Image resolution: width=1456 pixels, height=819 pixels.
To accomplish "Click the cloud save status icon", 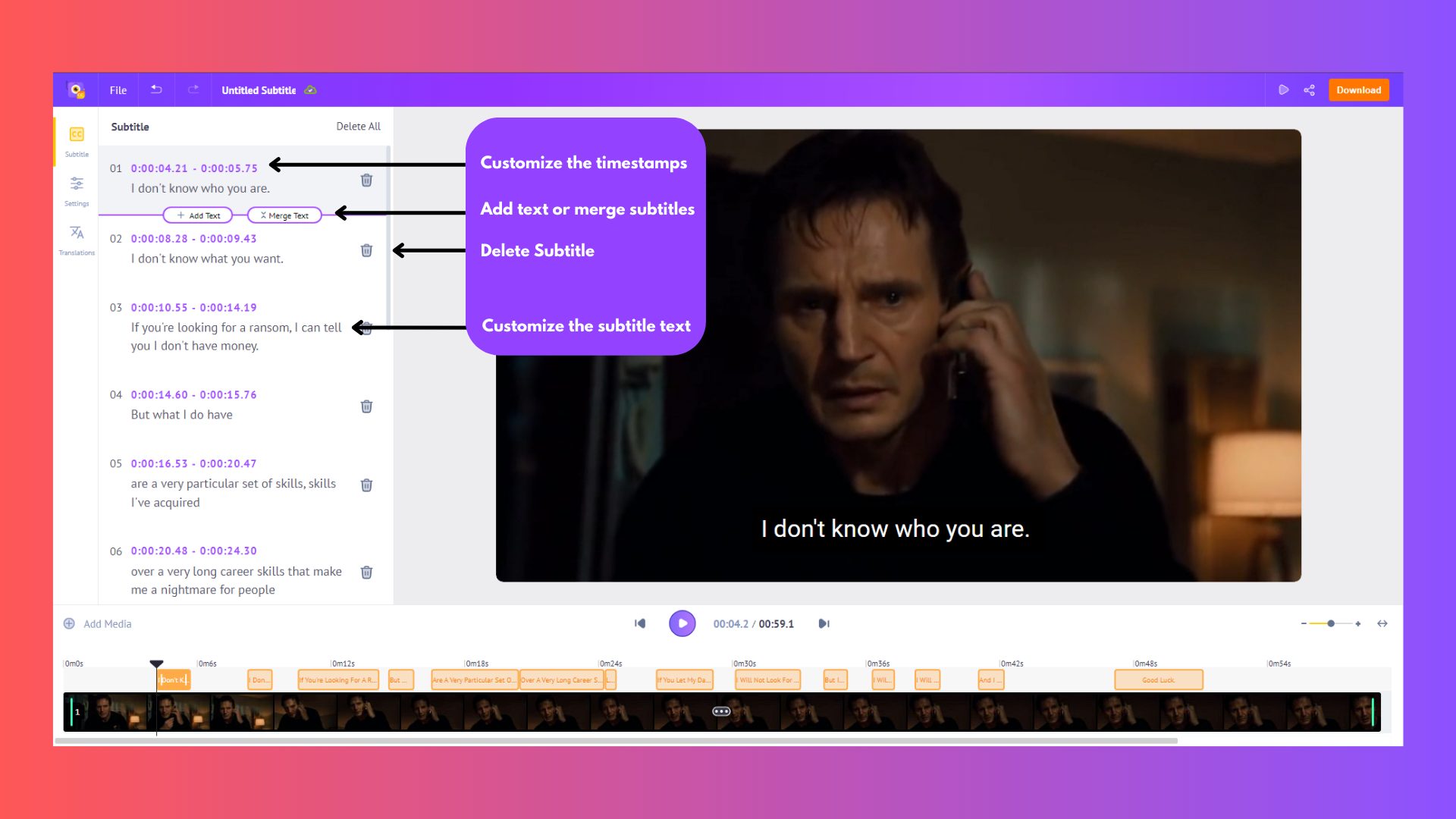I will pos(310,89).
